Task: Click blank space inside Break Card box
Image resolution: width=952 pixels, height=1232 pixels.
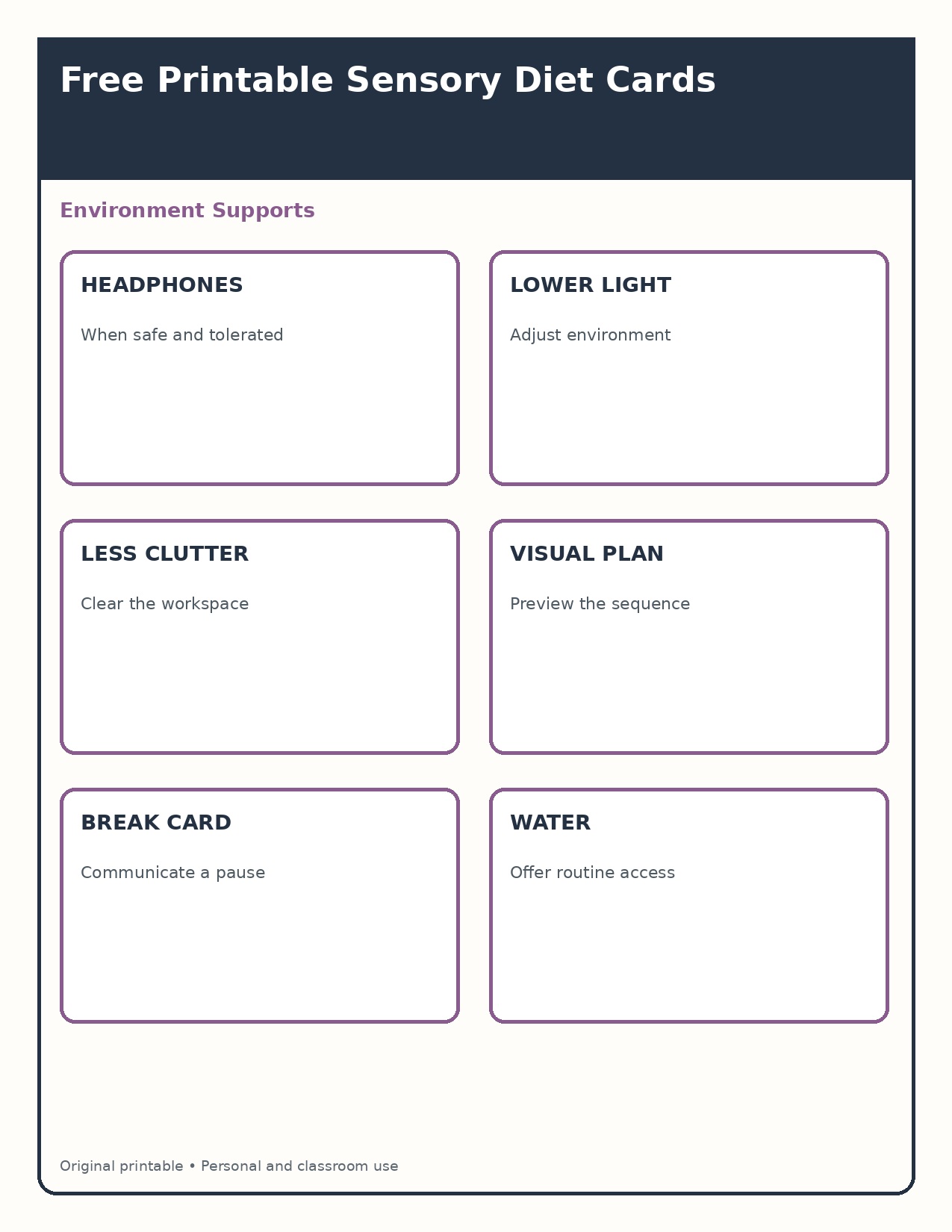Action: pyautogui.click(x=259, y=956)
